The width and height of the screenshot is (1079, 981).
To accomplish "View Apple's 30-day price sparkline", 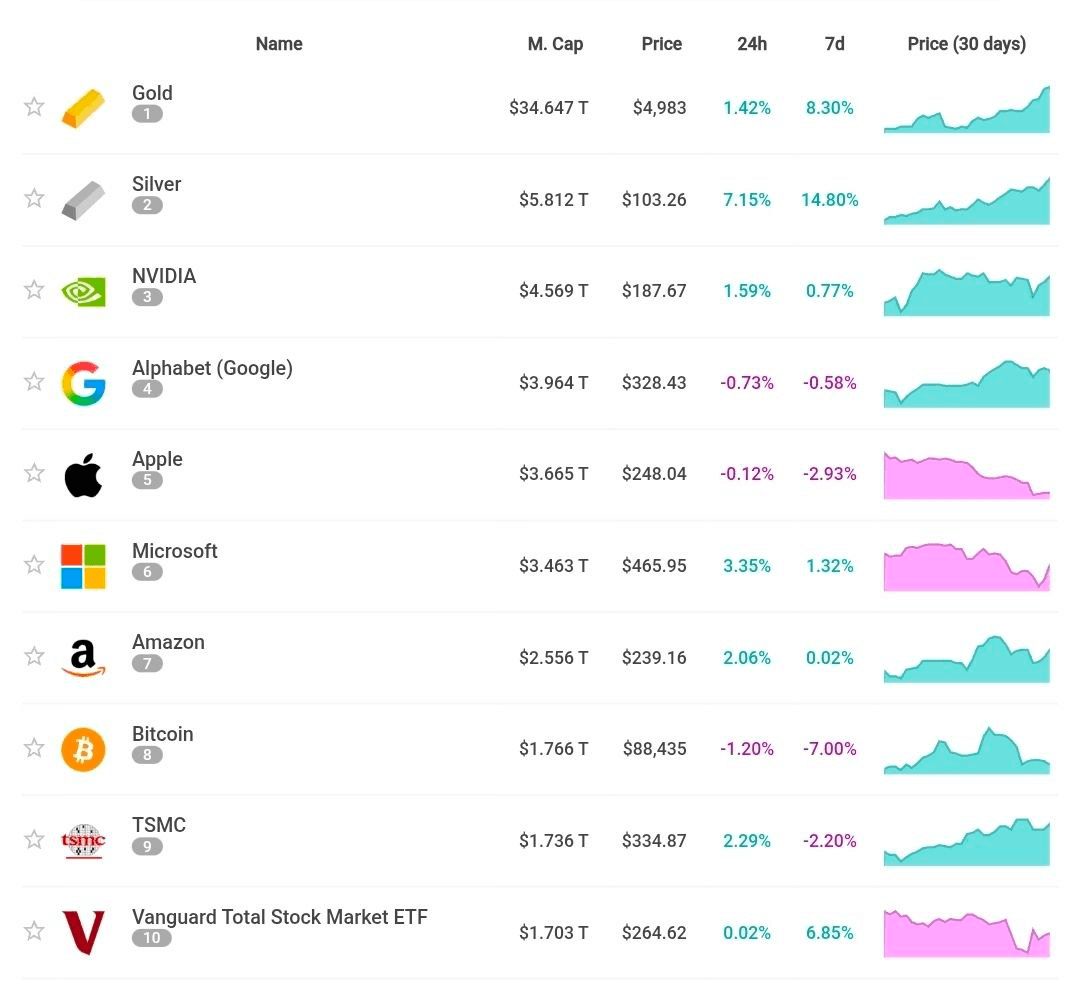I will [x=967, y=476].
